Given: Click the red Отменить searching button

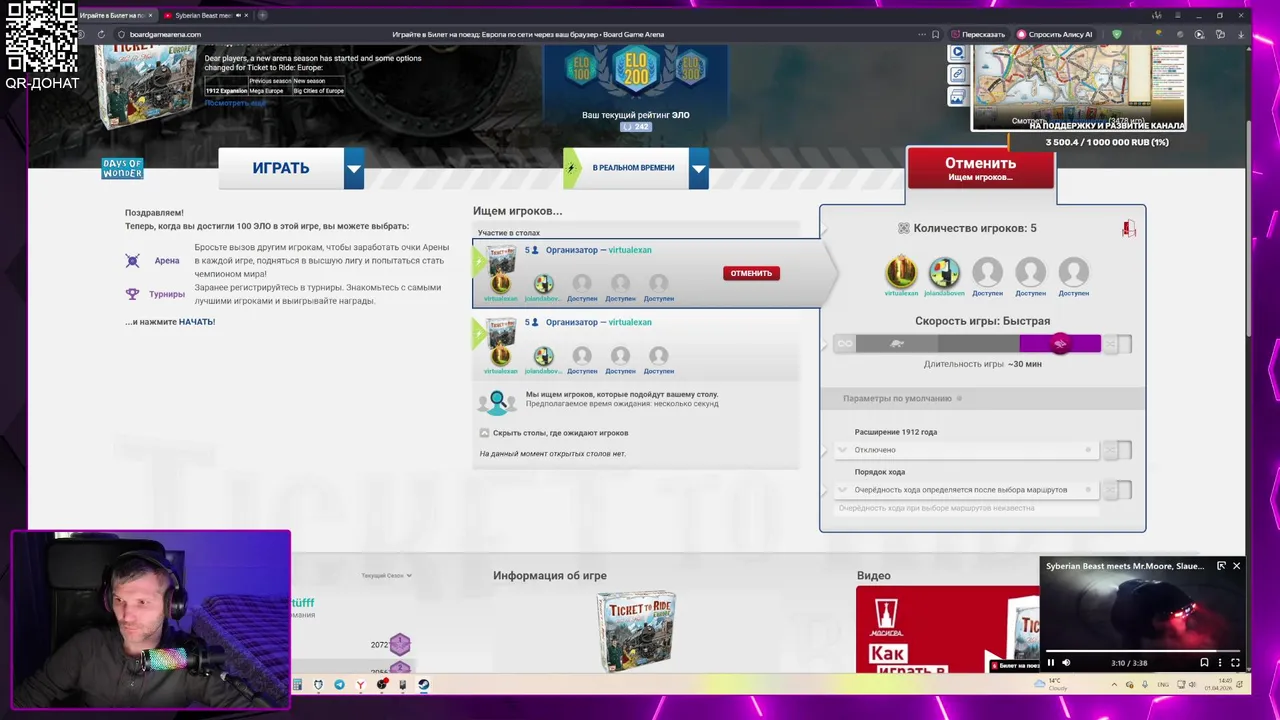Looking at the screenshot, I should tap(980, 168).
